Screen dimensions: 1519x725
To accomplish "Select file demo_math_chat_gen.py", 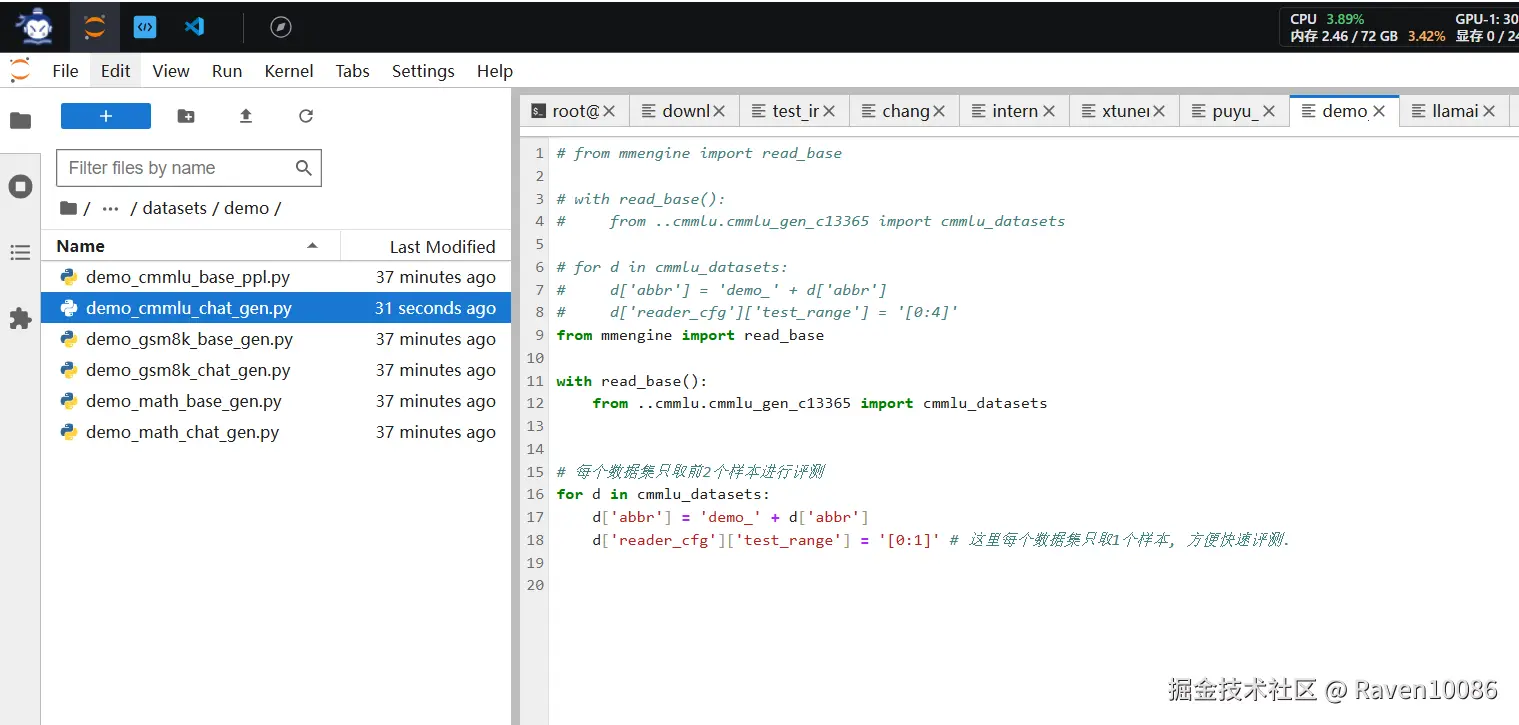I will click(x=276, y=432).
